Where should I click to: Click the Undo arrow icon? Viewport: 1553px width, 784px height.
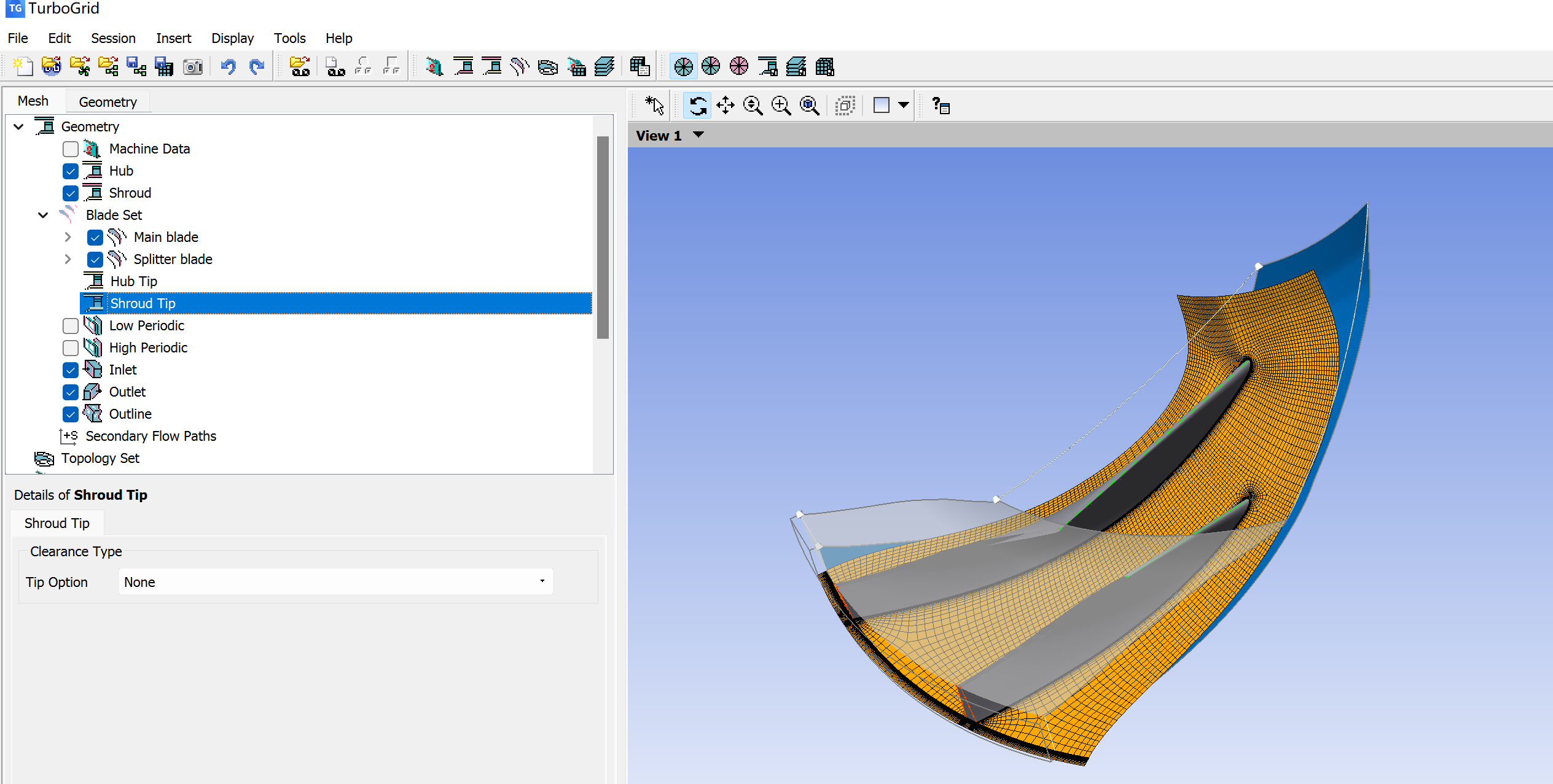(x=229, y=66)
